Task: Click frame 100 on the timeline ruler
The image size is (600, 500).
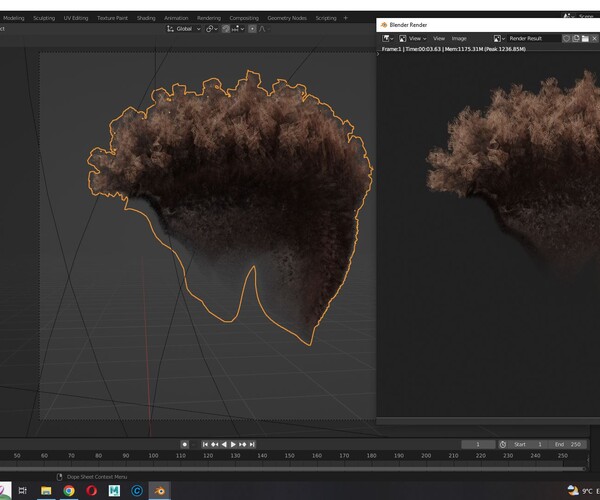Action: point(153,456)
